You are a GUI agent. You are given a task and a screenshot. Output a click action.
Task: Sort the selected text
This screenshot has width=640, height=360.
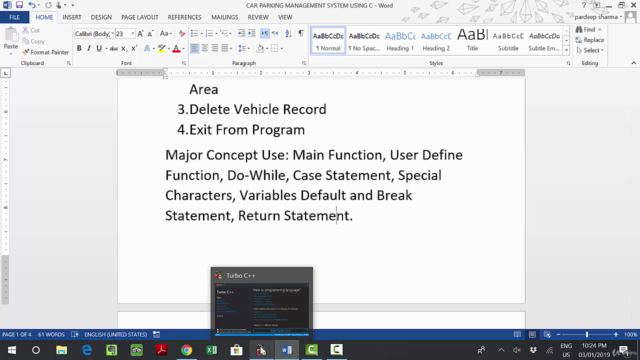pyautogui.click(x=288, y=33)
